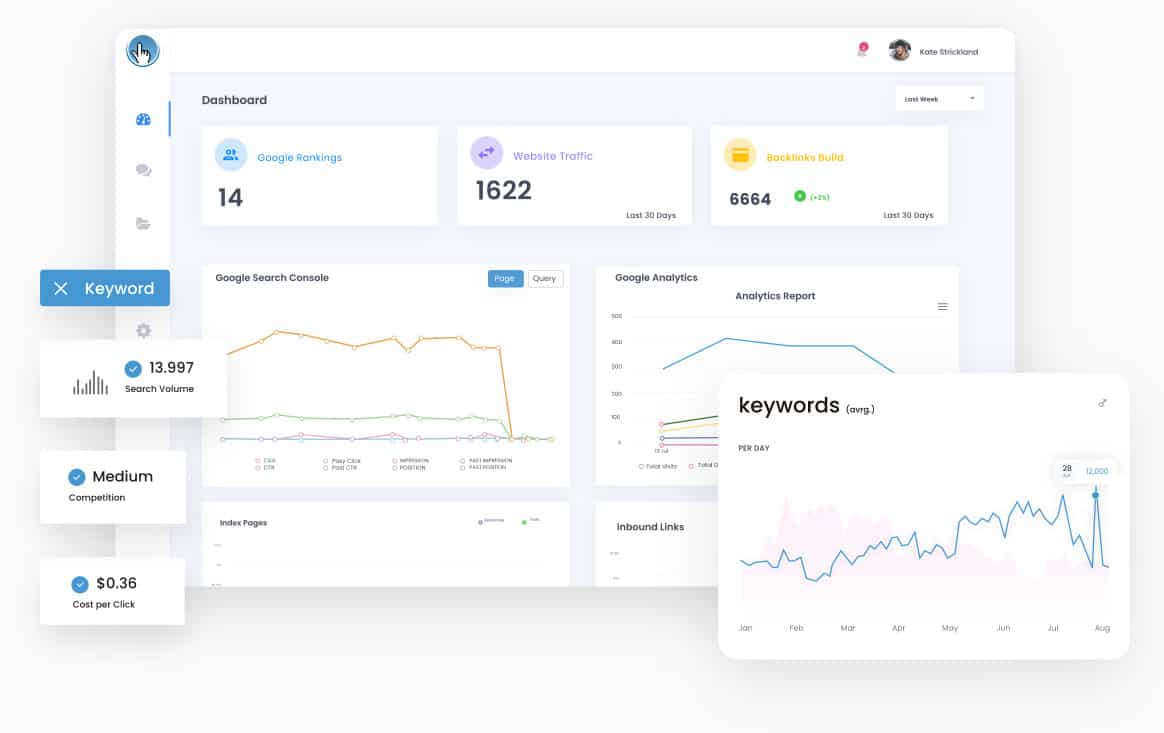Open the Analytics Report hamburger menu
This screenshot has width=1164, height=733.
tap(942, 307)
